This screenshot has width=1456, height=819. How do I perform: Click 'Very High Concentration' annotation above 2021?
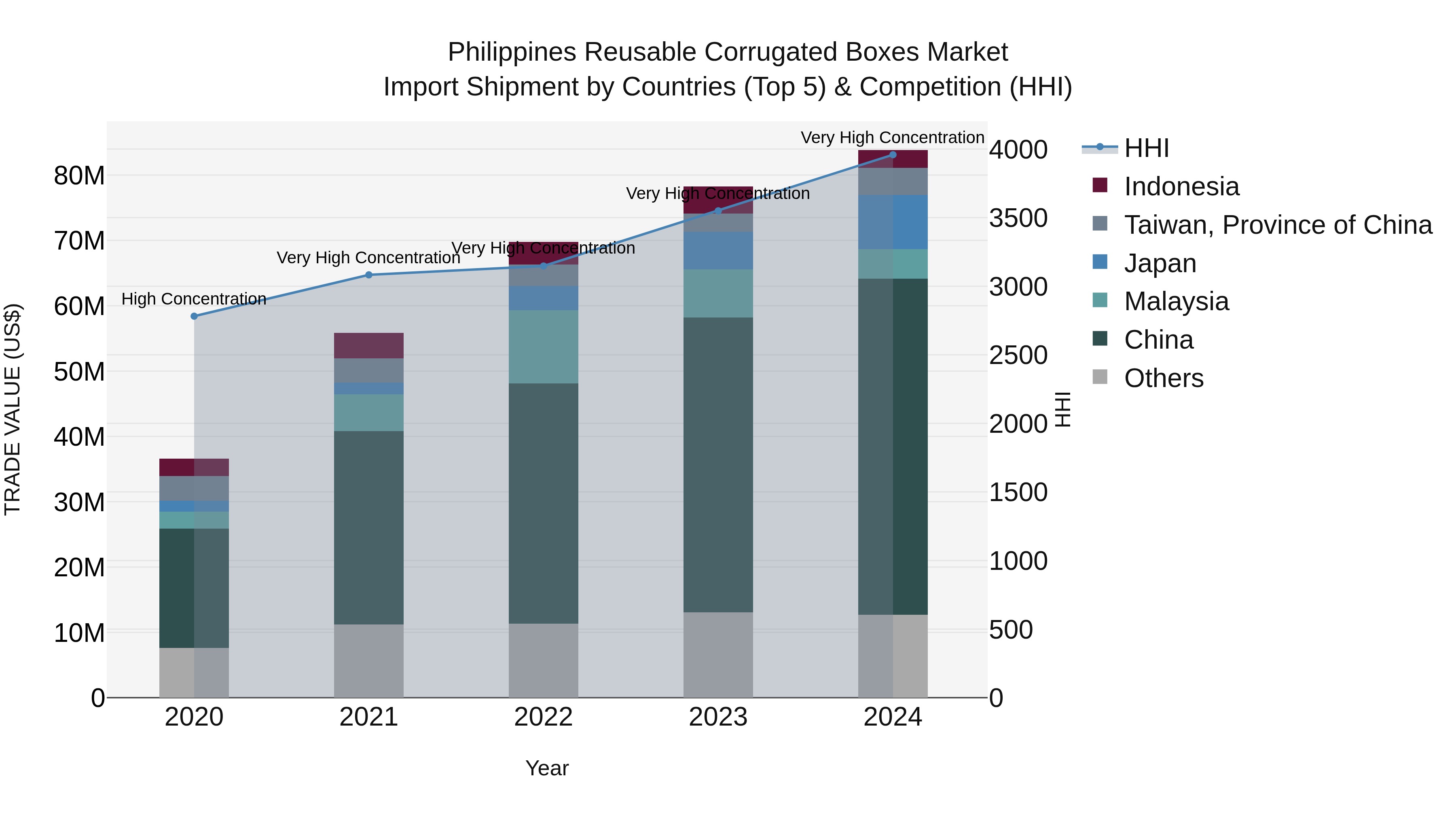click(368, 257)
